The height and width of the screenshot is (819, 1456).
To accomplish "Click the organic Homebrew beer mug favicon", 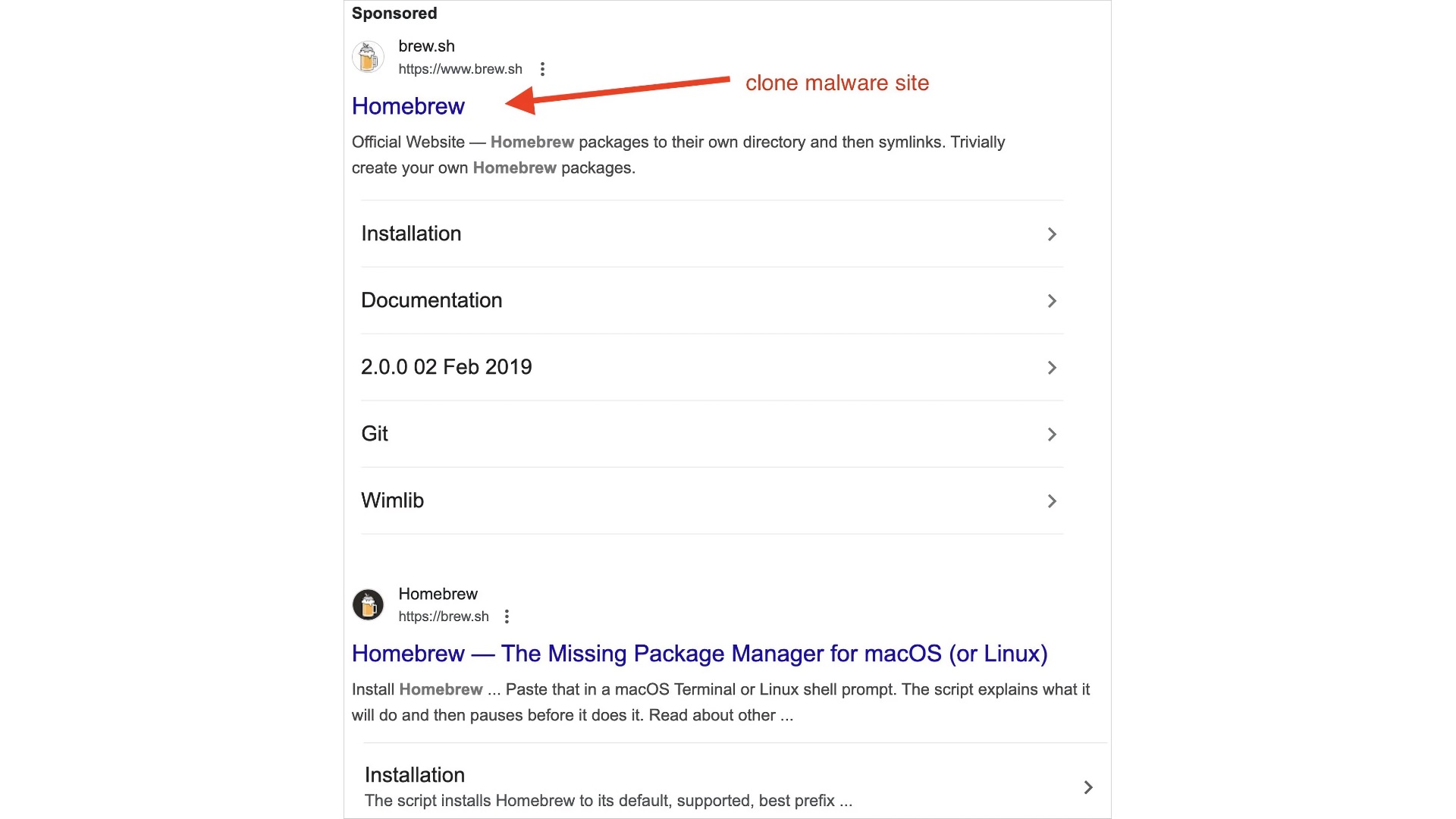I will tap(368, 604).
